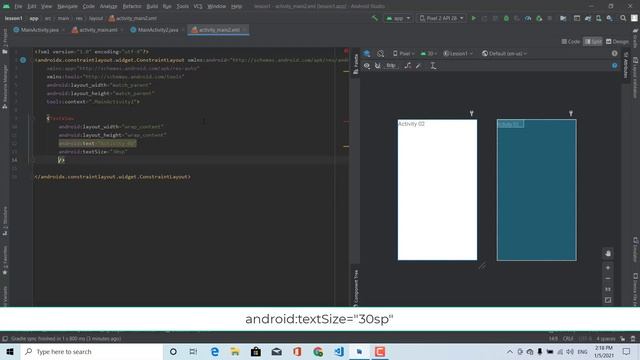Screen dimensions: 640x360
Task: Click the layout warnings indicator icon
Action: click(615, 53)
